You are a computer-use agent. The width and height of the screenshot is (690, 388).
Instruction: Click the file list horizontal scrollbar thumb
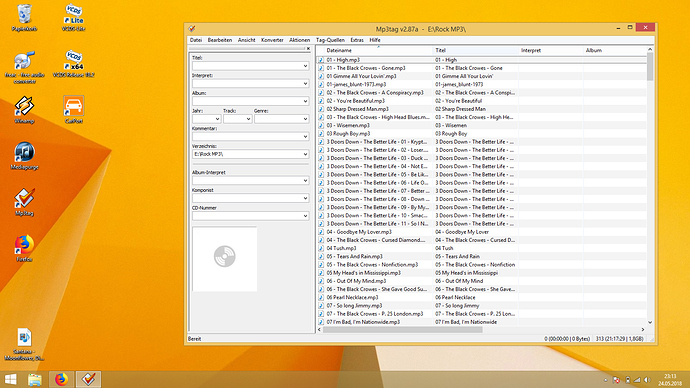pyautogui.click(x=403, y=329)
